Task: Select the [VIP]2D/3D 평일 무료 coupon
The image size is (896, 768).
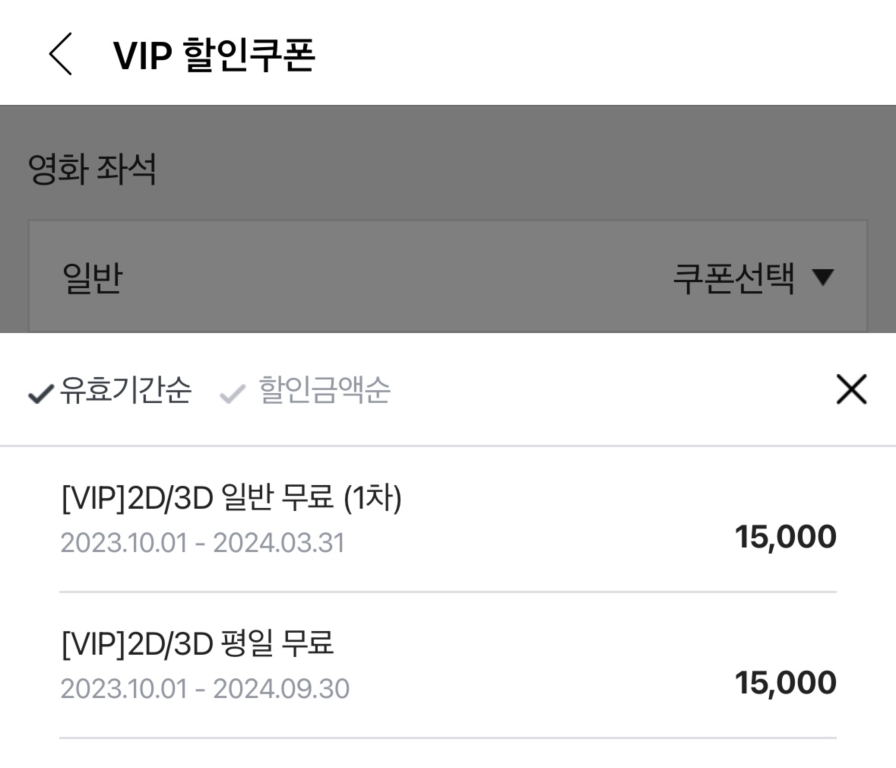Action: tap(197, 643)
